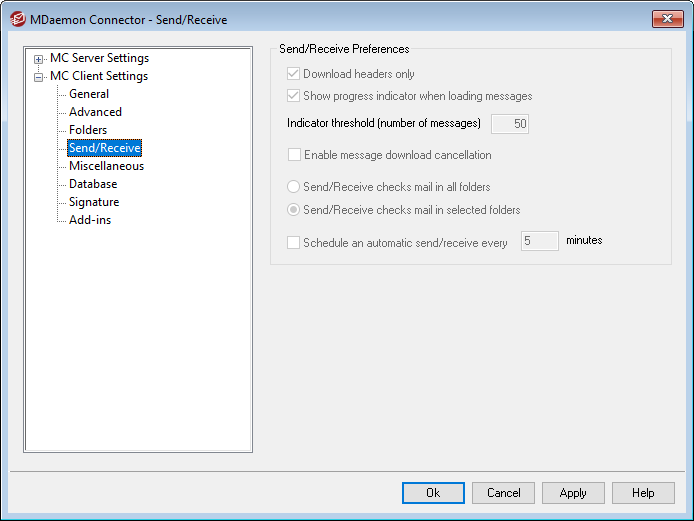The image size is (694, 521).
Task: Open the Miscellaneous settings page
Action: pos(106,166)
